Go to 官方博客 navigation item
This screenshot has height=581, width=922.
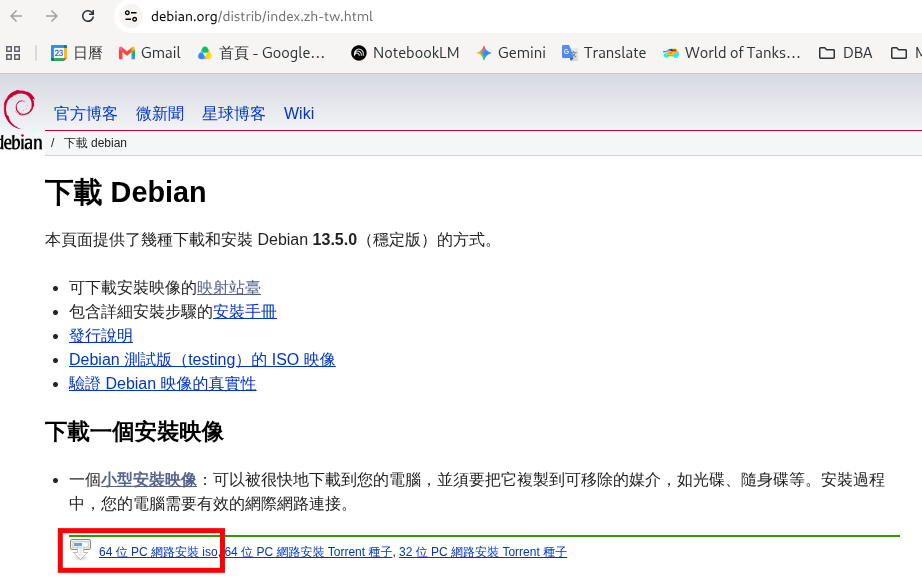(86, 113)
